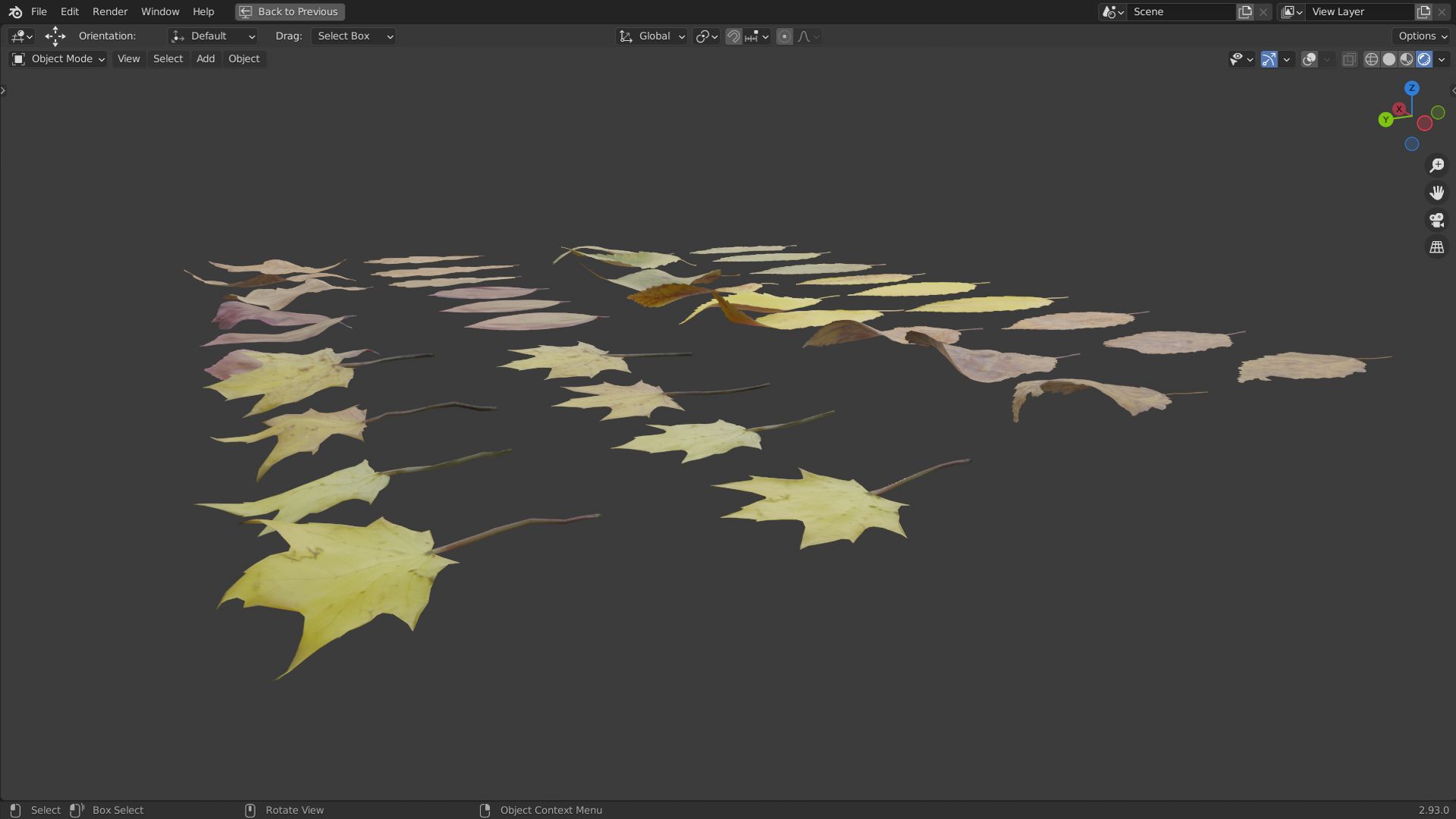Image resolution: width=1456 pixels, height=819 pixels.
Task: Open the Add menu in viewport header
Action: (x=206, y=59)
